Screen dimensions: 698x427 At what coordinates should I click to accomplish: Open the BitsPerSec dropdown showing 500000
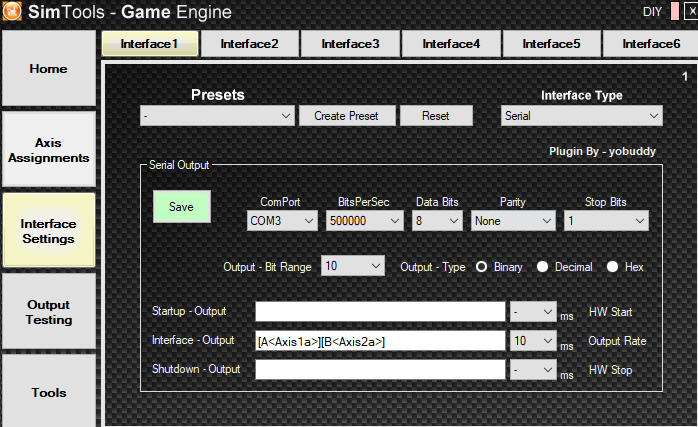[x=365, y=220]
